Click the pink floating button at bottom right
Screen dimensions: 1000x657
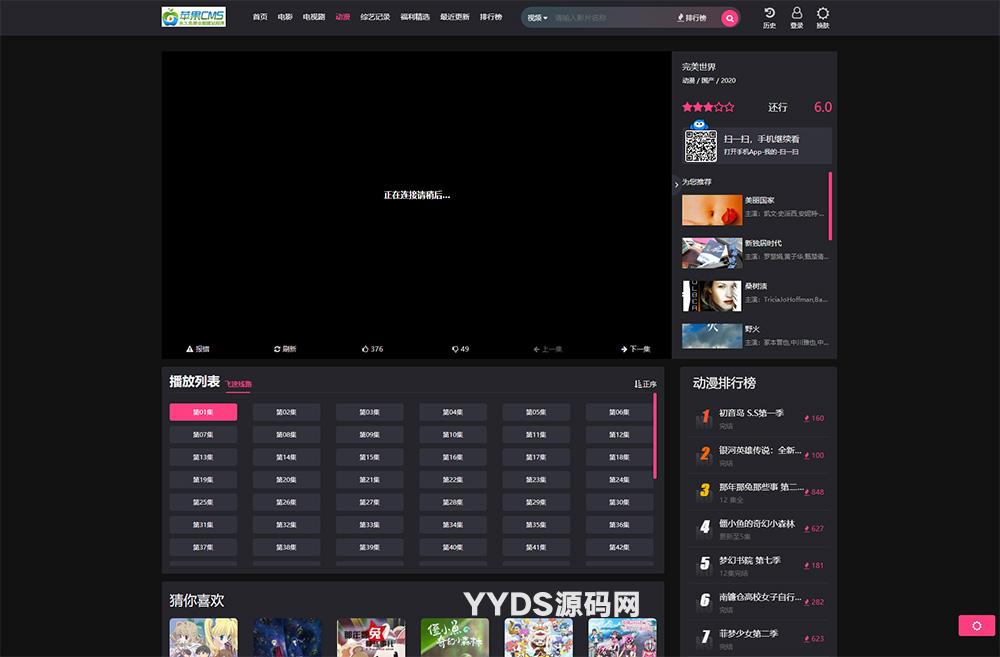[x=975, y=625]
